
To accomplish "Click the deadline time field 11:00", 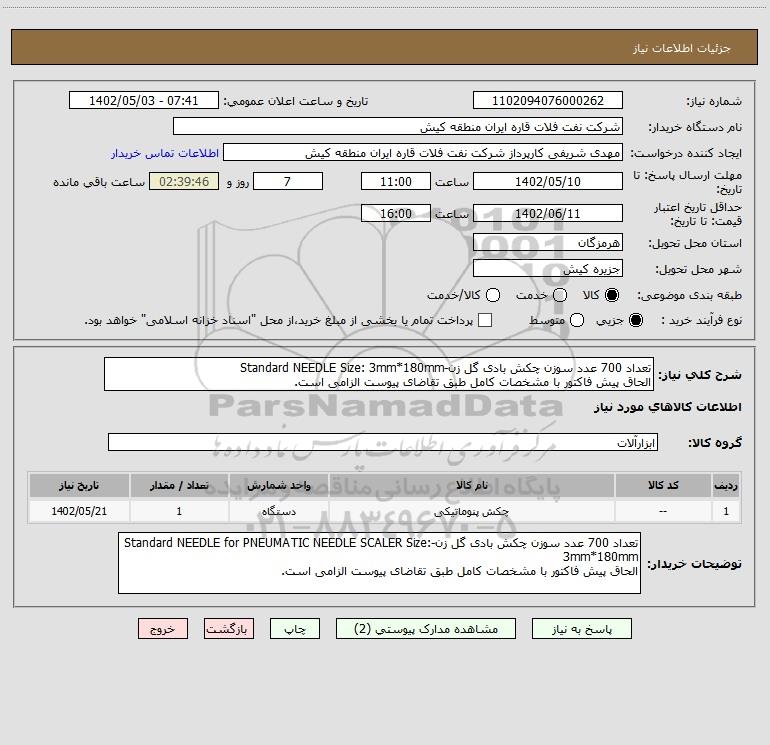I will tap(396, 181).
